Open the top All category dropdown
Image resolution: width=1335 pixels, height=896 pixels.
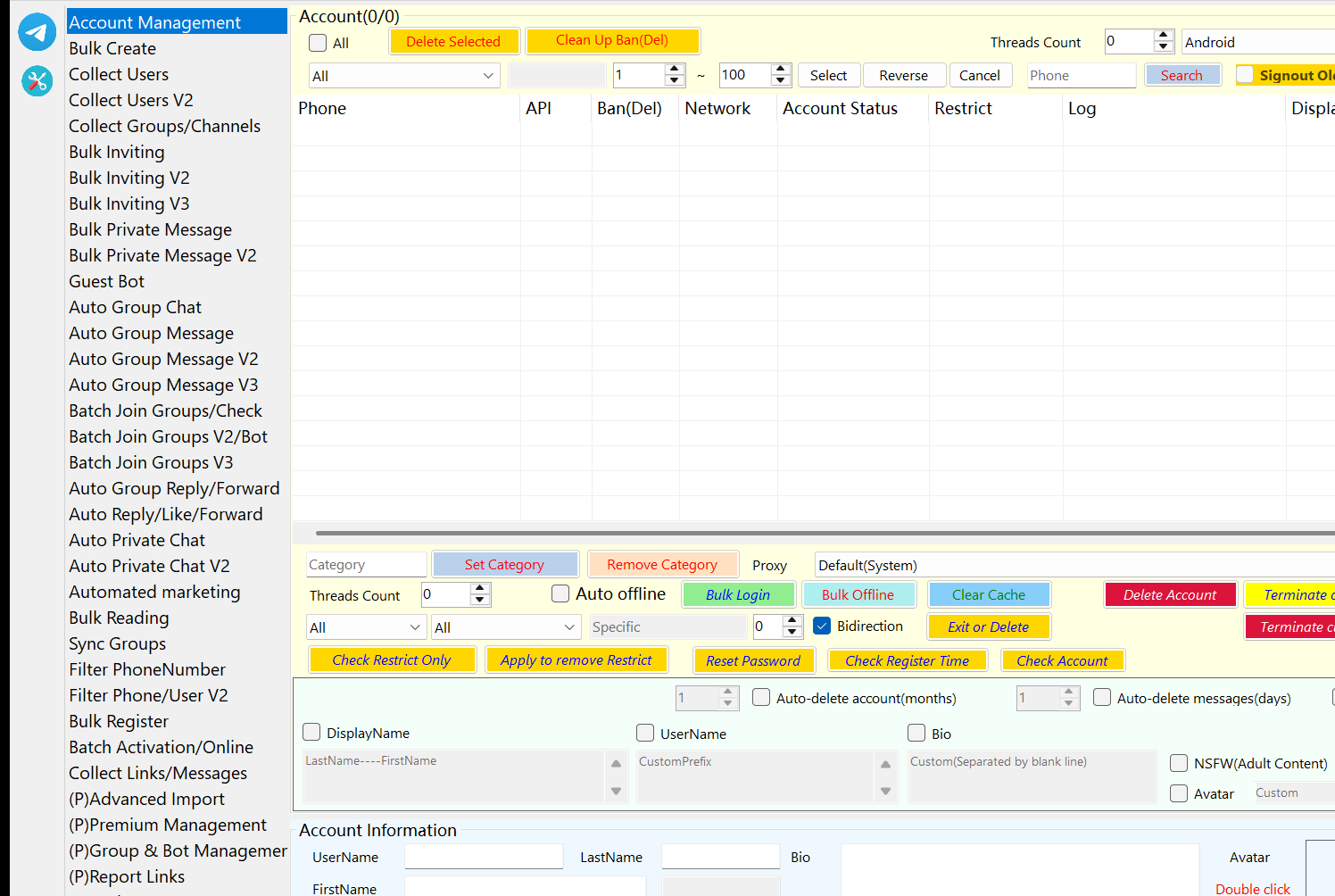[404, 76]
